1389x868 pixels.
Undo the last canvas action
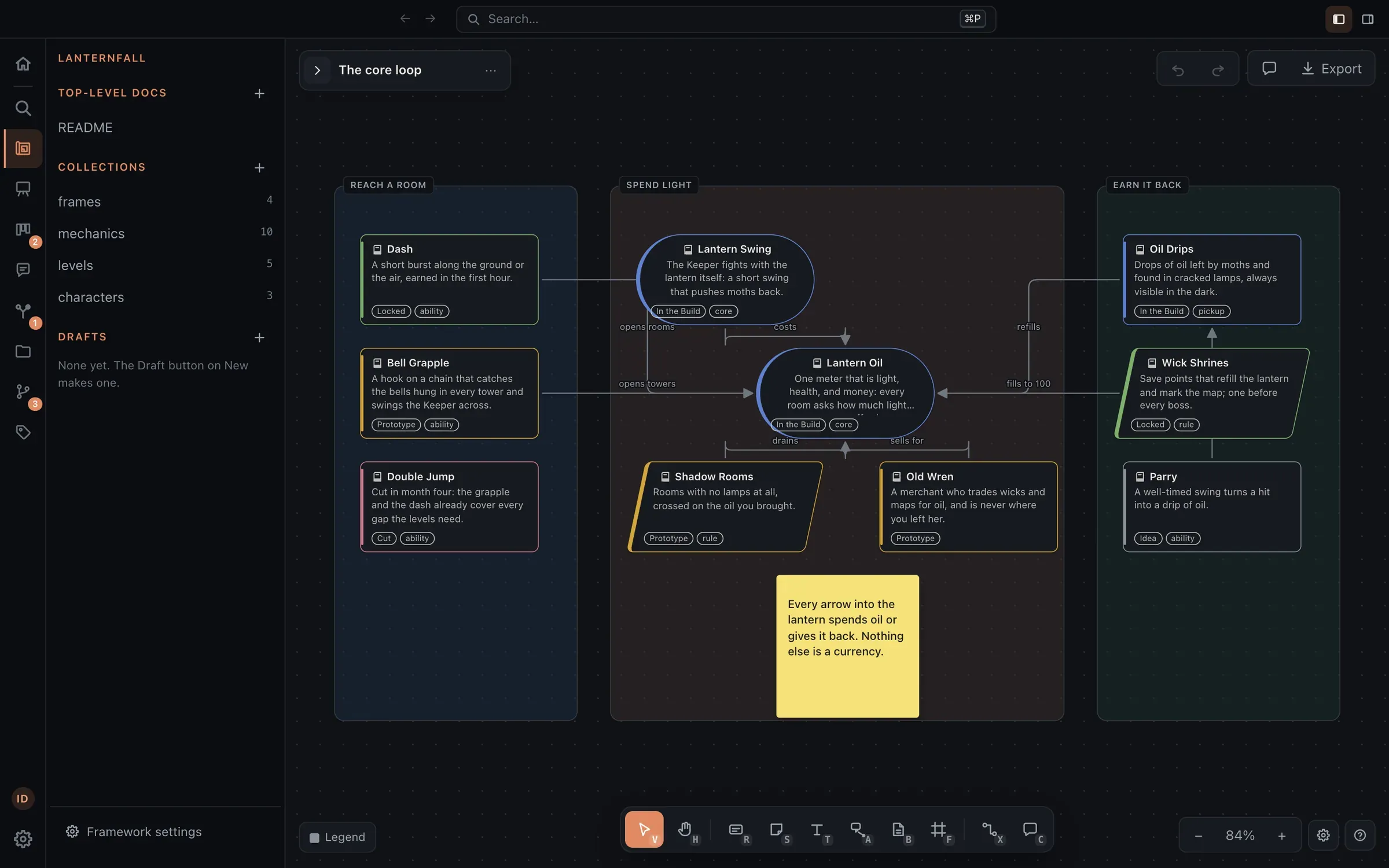(1178, 69)
